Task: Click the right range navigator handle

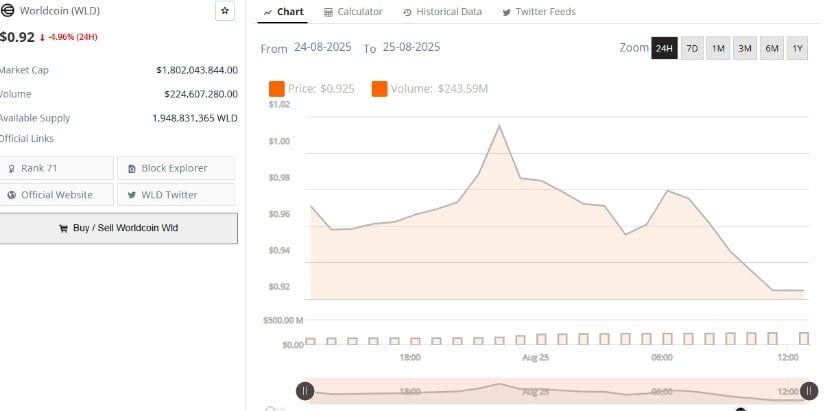Action: 809,391
